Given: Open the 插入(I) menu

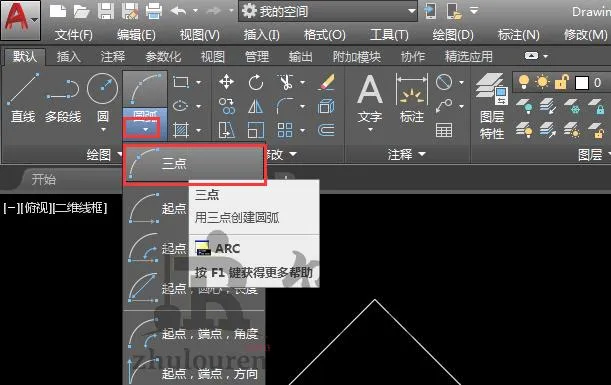Looking at the screenshot, I should coord(261,35).
